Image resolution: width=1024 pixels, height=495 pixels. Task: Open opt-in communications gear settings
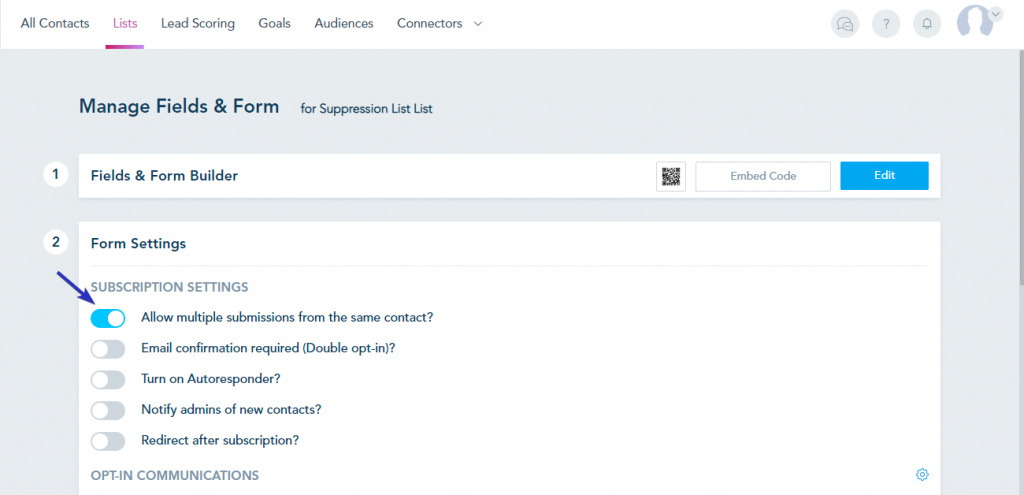coord(922,475)
